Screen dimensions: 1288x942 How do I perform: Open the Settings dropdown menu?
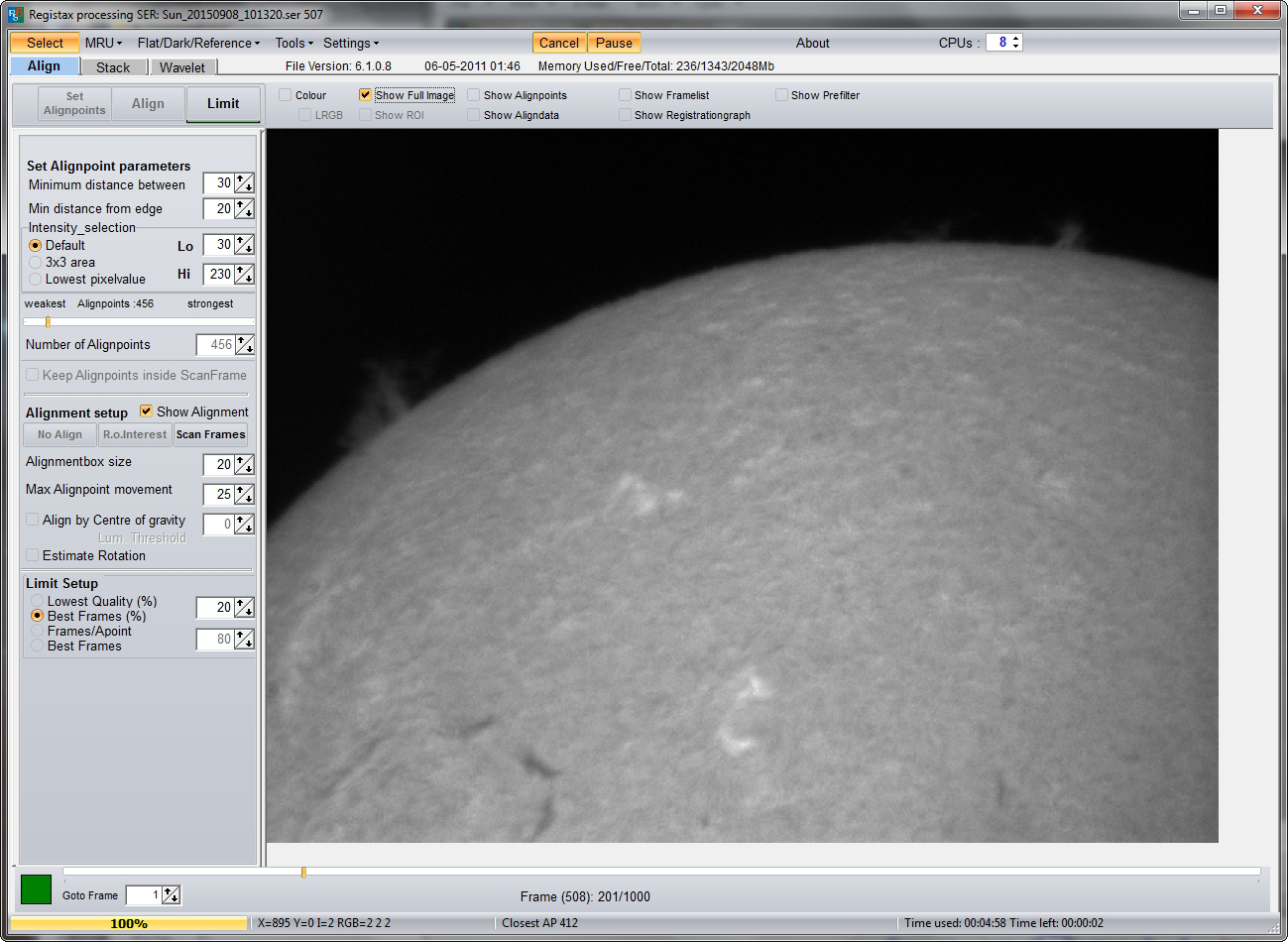point(350,43)
